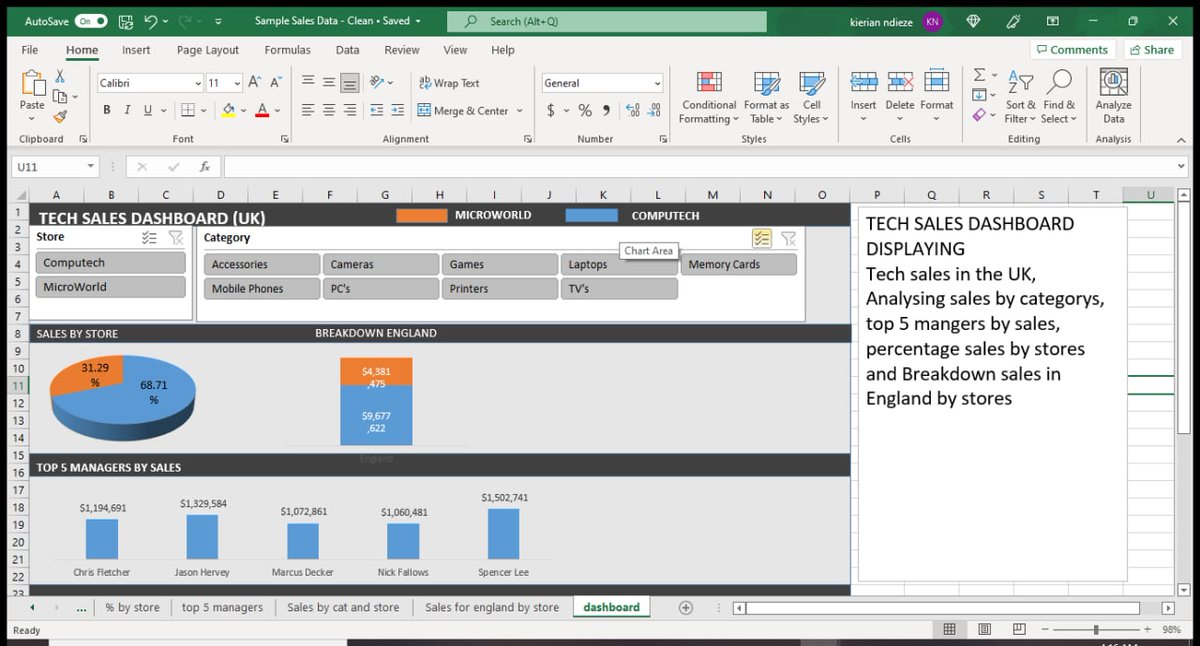
Task: Click the Decrease Indent icon
Action: [x=378, y=110]
